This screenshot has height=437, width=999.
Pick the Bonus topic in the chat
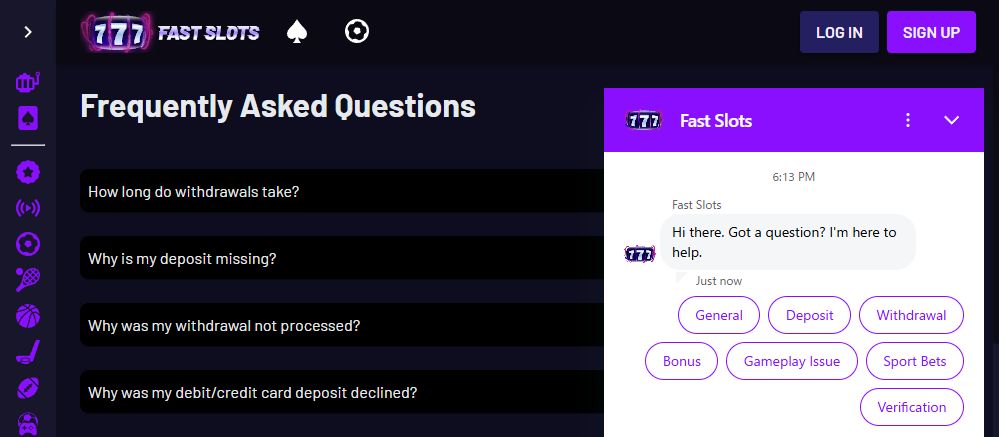click(682, 361)
